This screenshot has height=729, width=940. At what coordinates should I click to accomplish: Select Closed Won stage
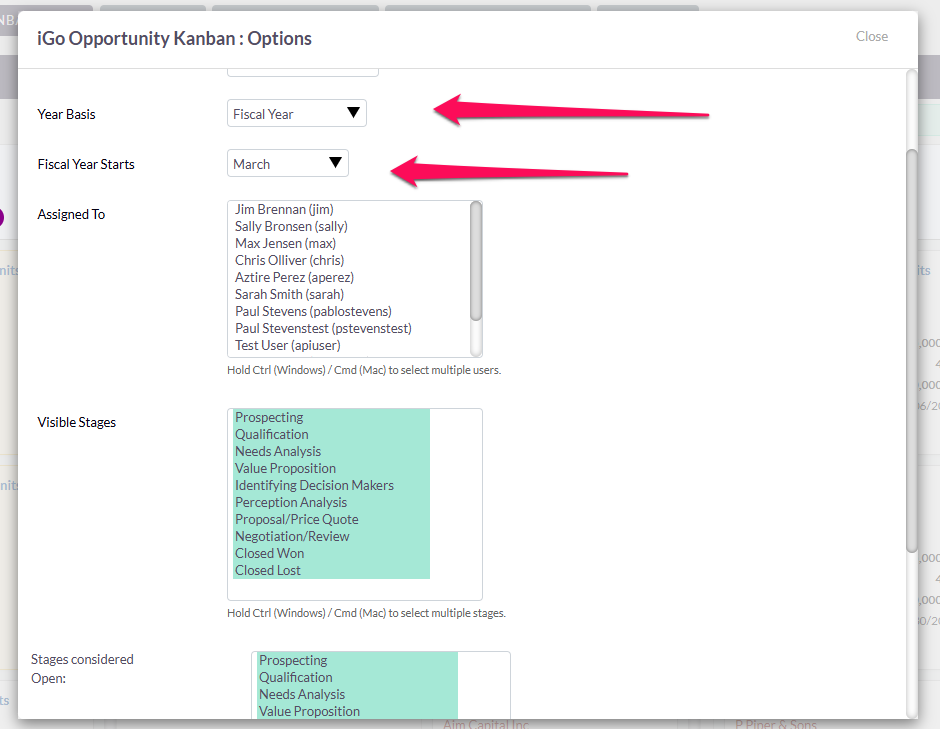pyautogui.click(x=332, y=553)
